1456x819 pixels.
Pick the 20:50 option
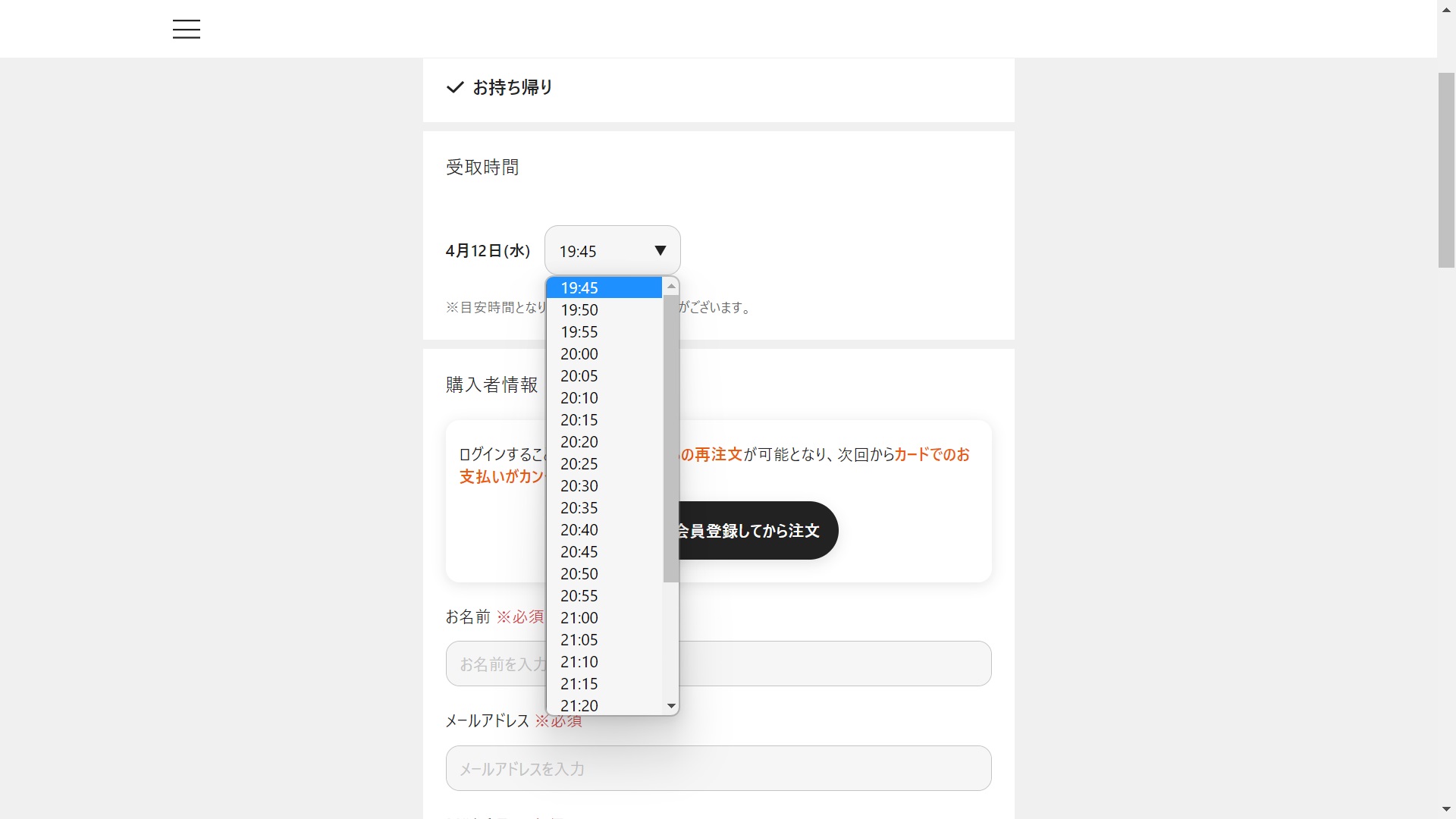[x=604, y=573]
